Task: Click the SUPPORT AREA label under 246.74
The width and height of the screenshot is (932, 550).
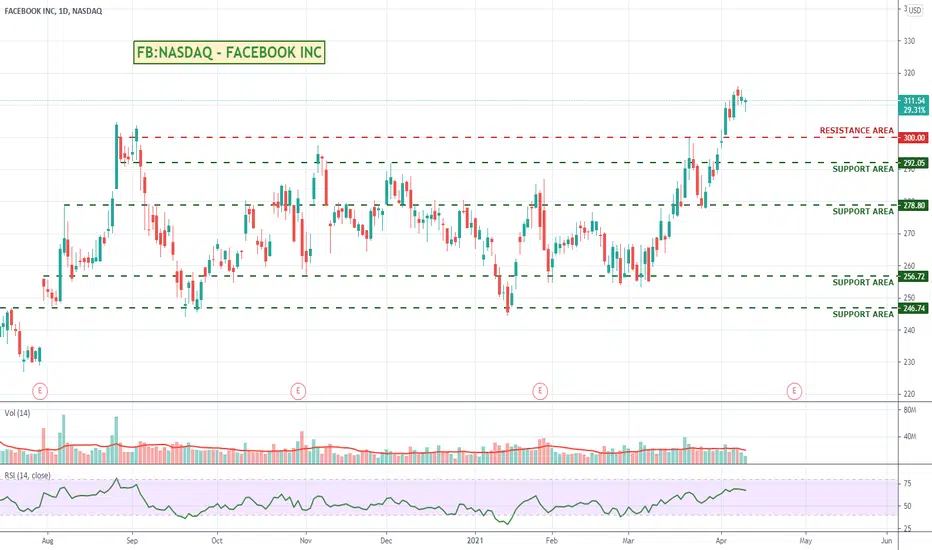Action: point(863,314)
